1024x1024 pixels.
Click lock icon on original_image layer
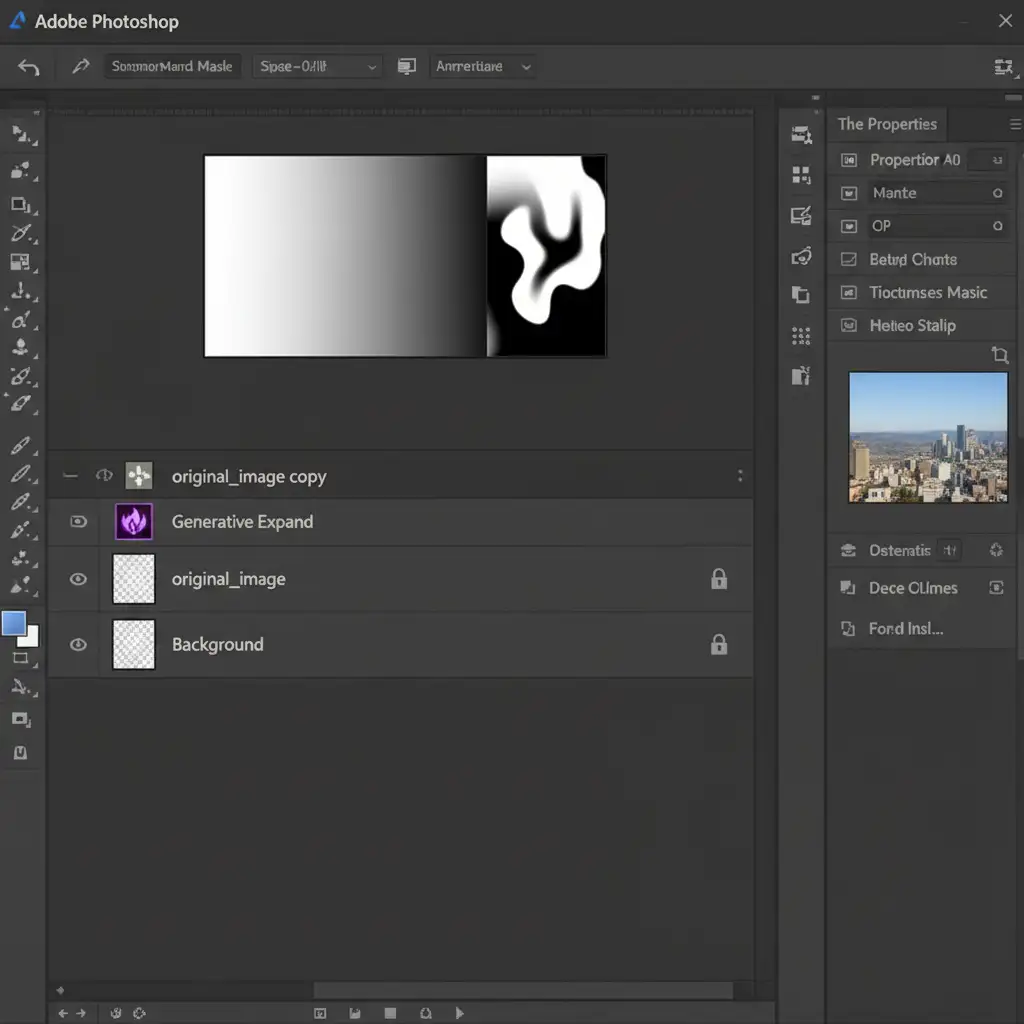(x=718, y=579)
